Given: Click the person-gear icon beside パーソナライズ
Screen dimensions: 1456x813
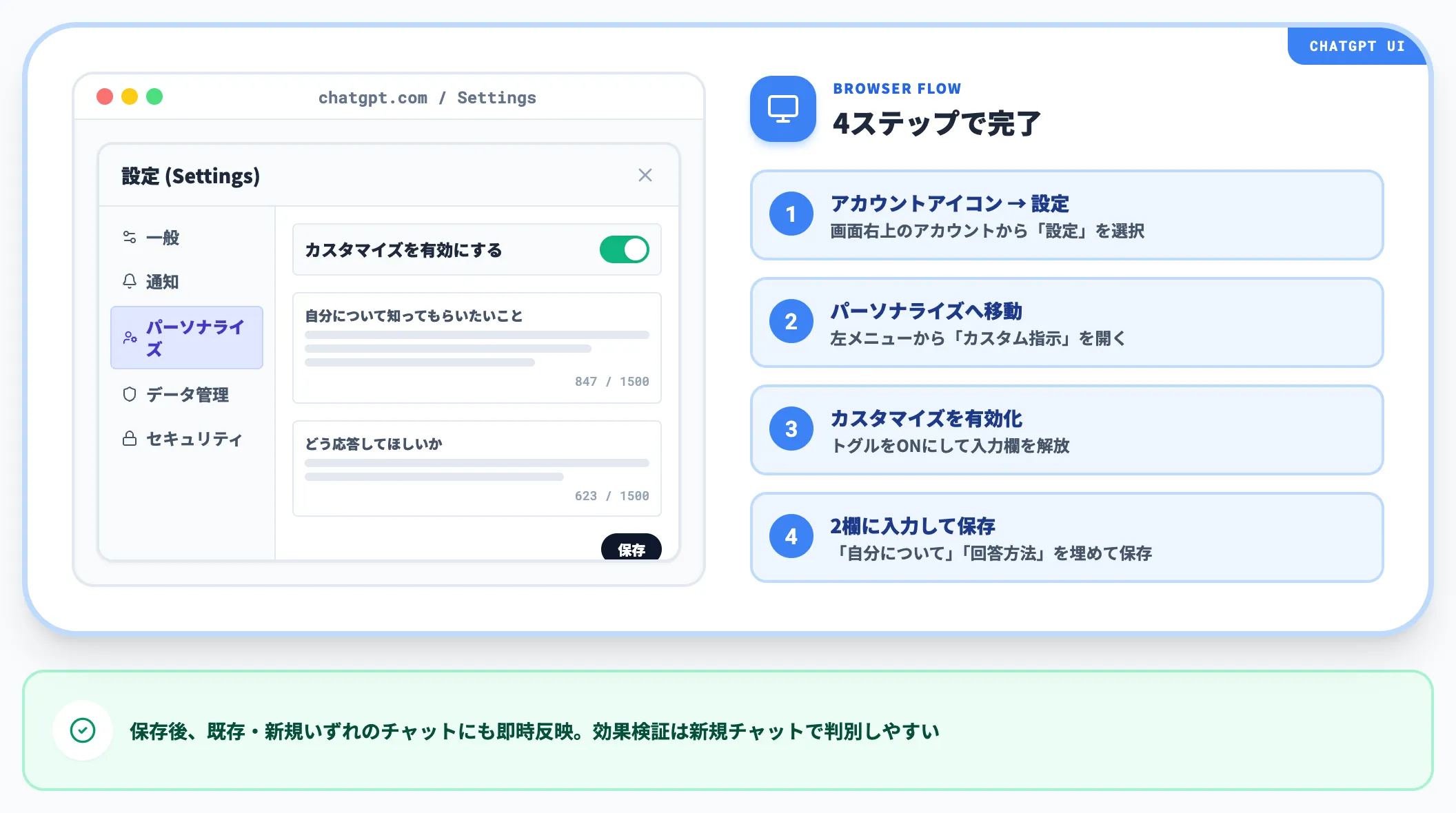Looking at the screenshot, I should coord(130,338).
